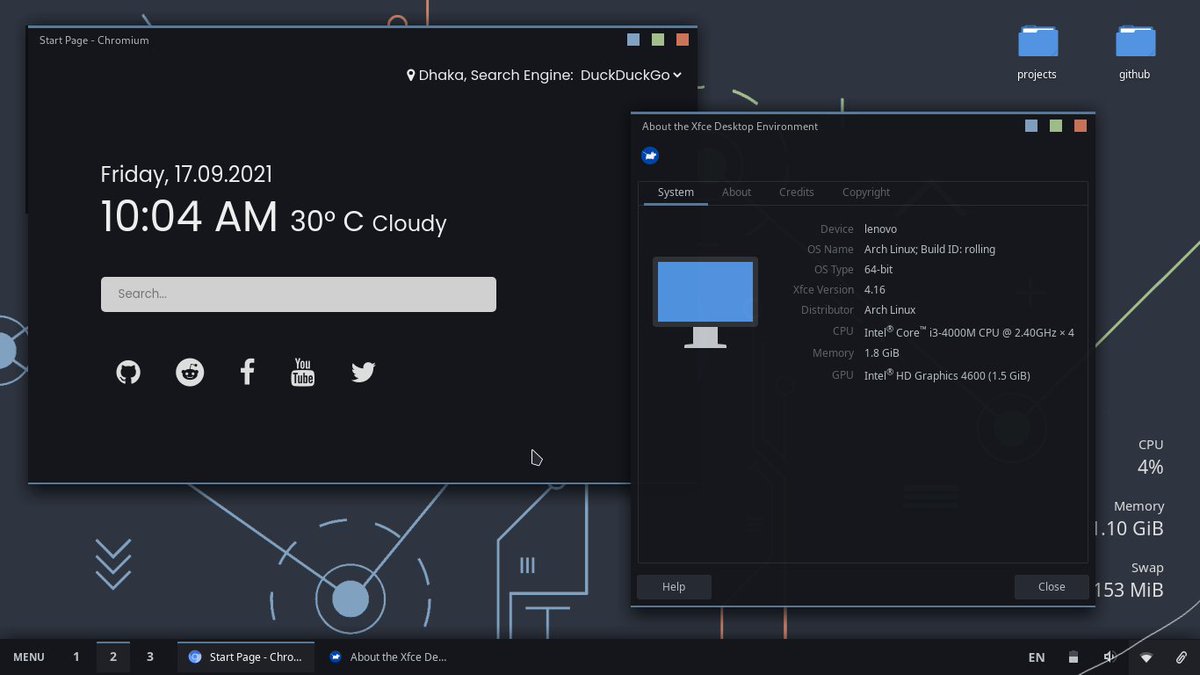This screenshot has width=1200, height=675.
Task: Click the Close button in About dialog
Action: [1051, 587]
